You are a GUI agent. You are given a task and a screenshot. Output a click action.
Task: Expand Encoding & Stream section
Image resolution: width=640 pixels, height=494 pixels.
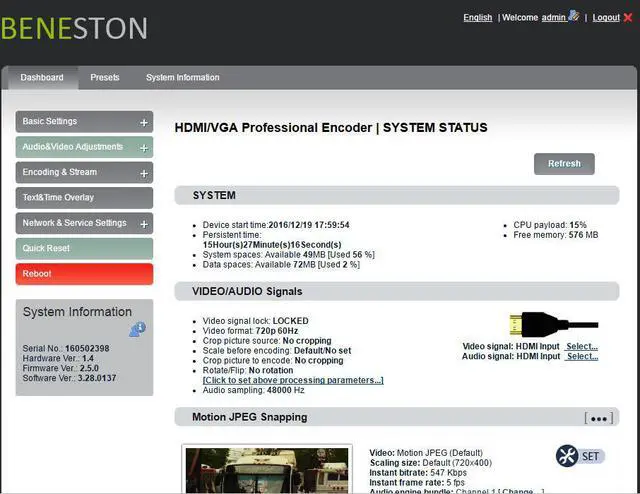(144, 173)
